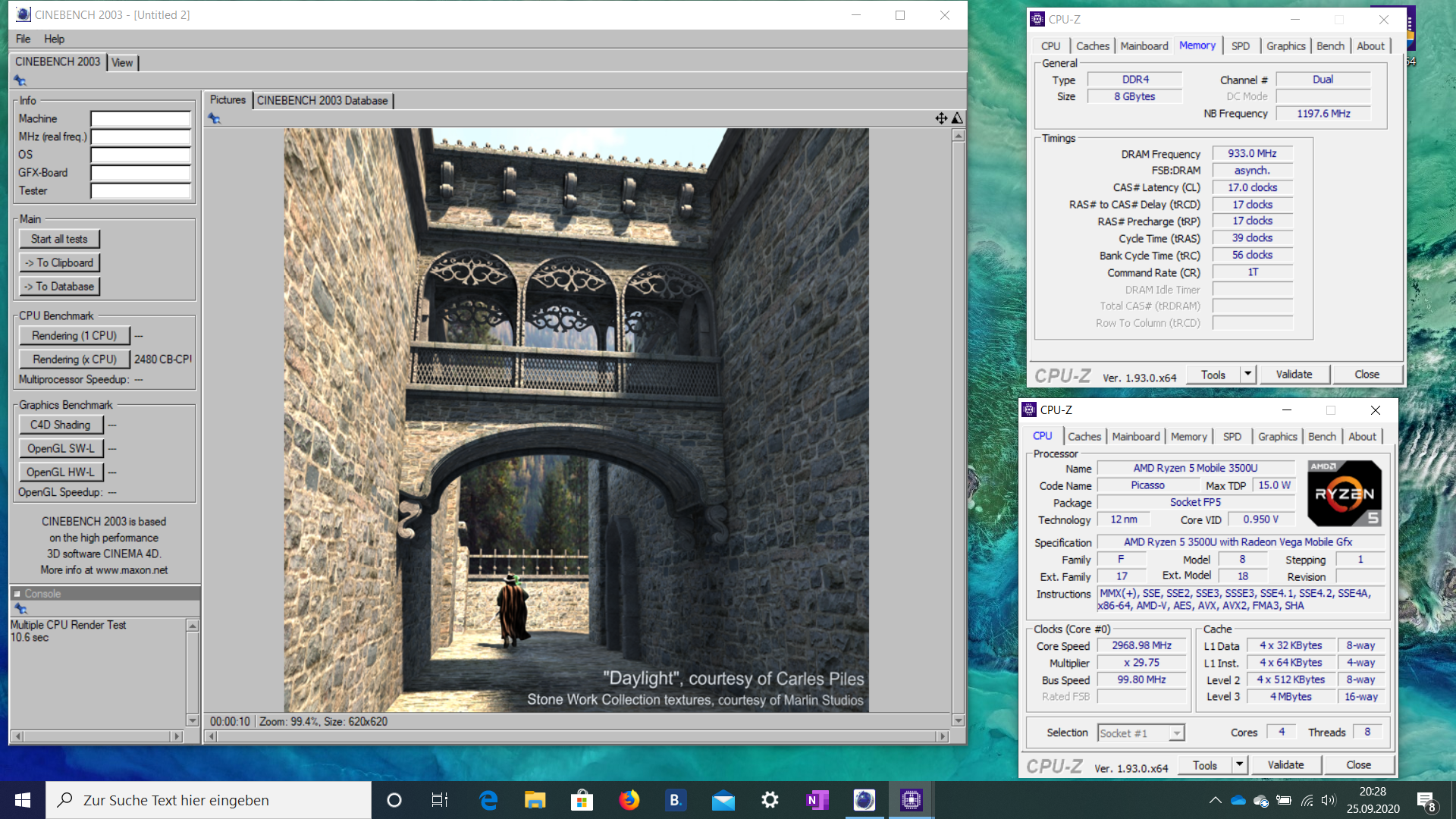Open Tools dropdown arrow in CPU tab CPU-Z window
This screenshot has width=1456, height=819.
point(1239,764)
